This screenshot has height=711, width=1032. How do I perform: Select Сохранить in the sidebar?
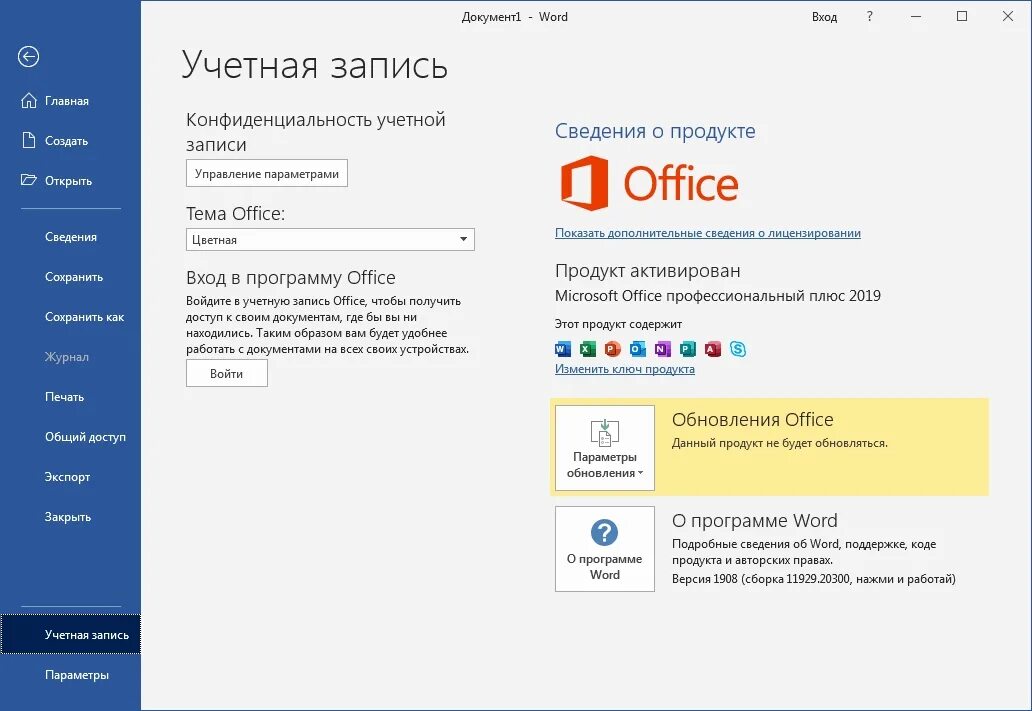(x=74, y=277)
